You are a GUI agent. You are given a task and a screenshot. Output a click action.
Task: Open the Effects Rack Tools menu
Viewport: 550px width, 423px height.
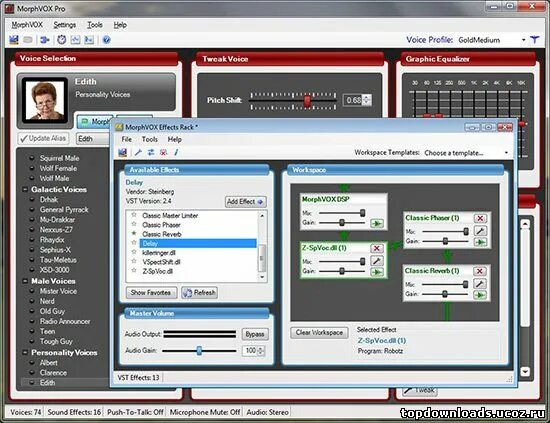click(x=150, y=139)
